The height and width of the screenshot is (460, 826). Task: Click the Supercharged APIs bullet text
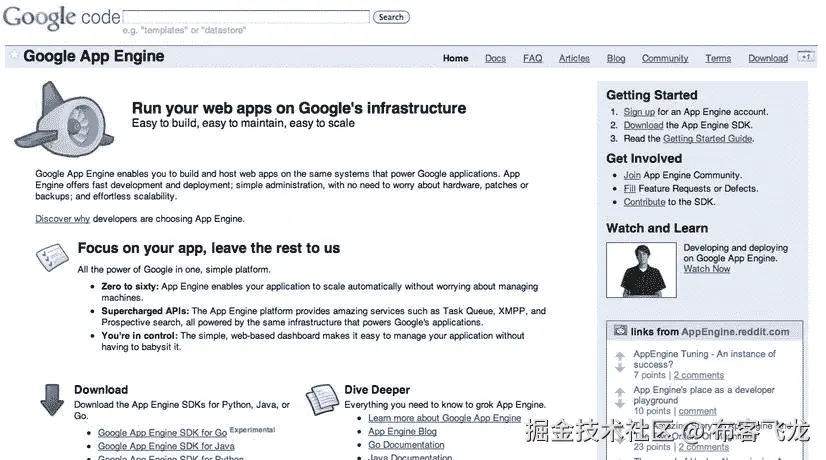(x=323, y=317)
